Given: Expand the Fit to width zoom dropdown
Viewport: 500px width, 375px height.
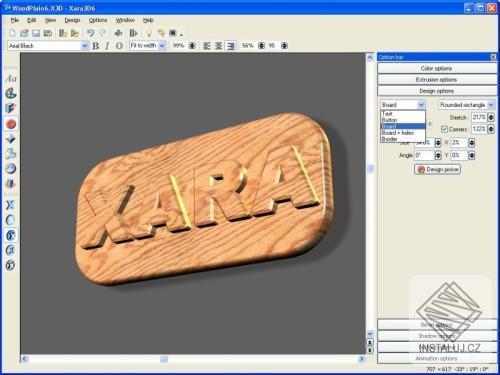Looking at the screenshot, I should pos(162,46).
